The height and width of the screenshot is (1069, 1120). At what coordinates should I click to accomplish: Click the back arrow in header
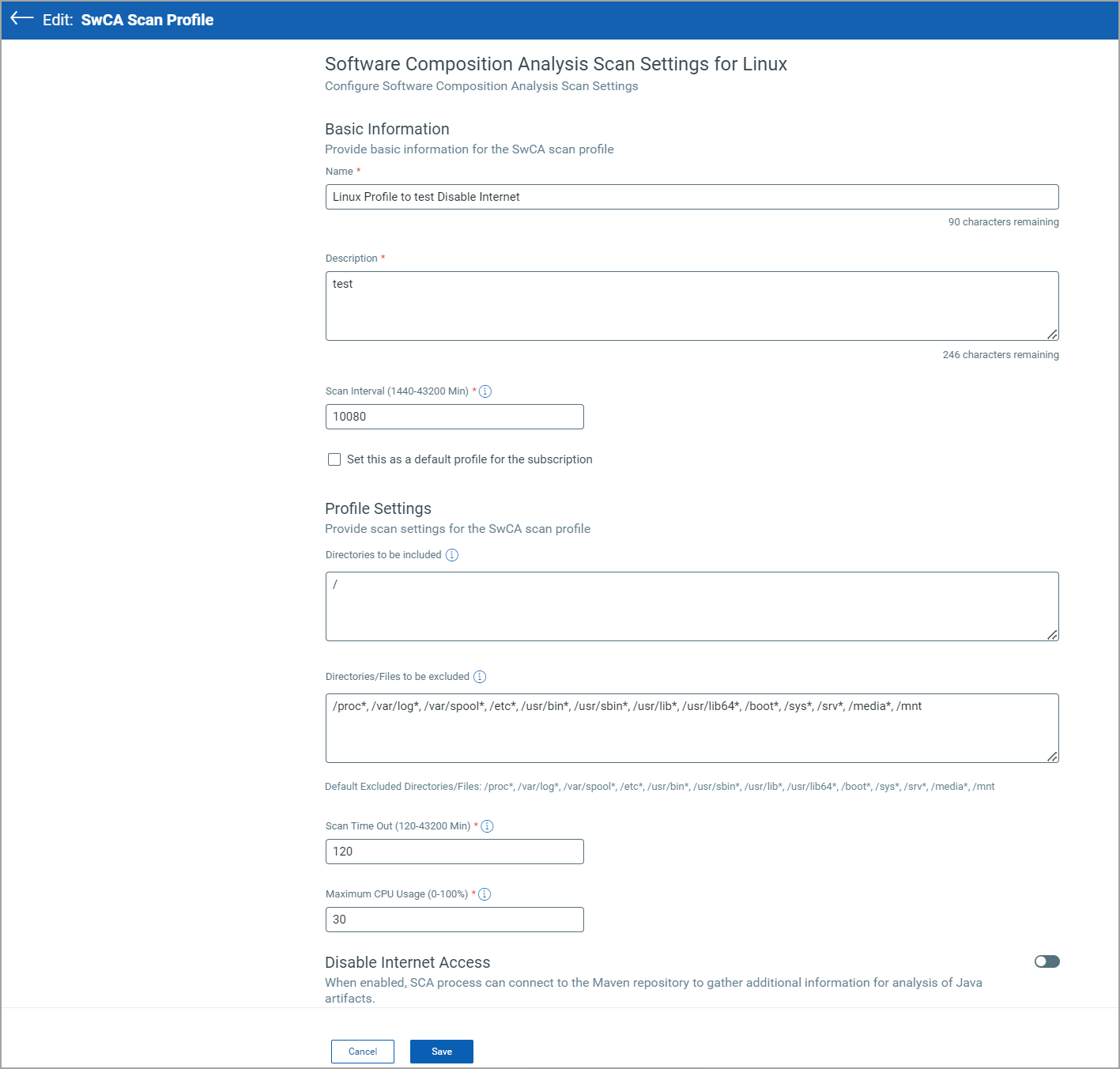22,19
